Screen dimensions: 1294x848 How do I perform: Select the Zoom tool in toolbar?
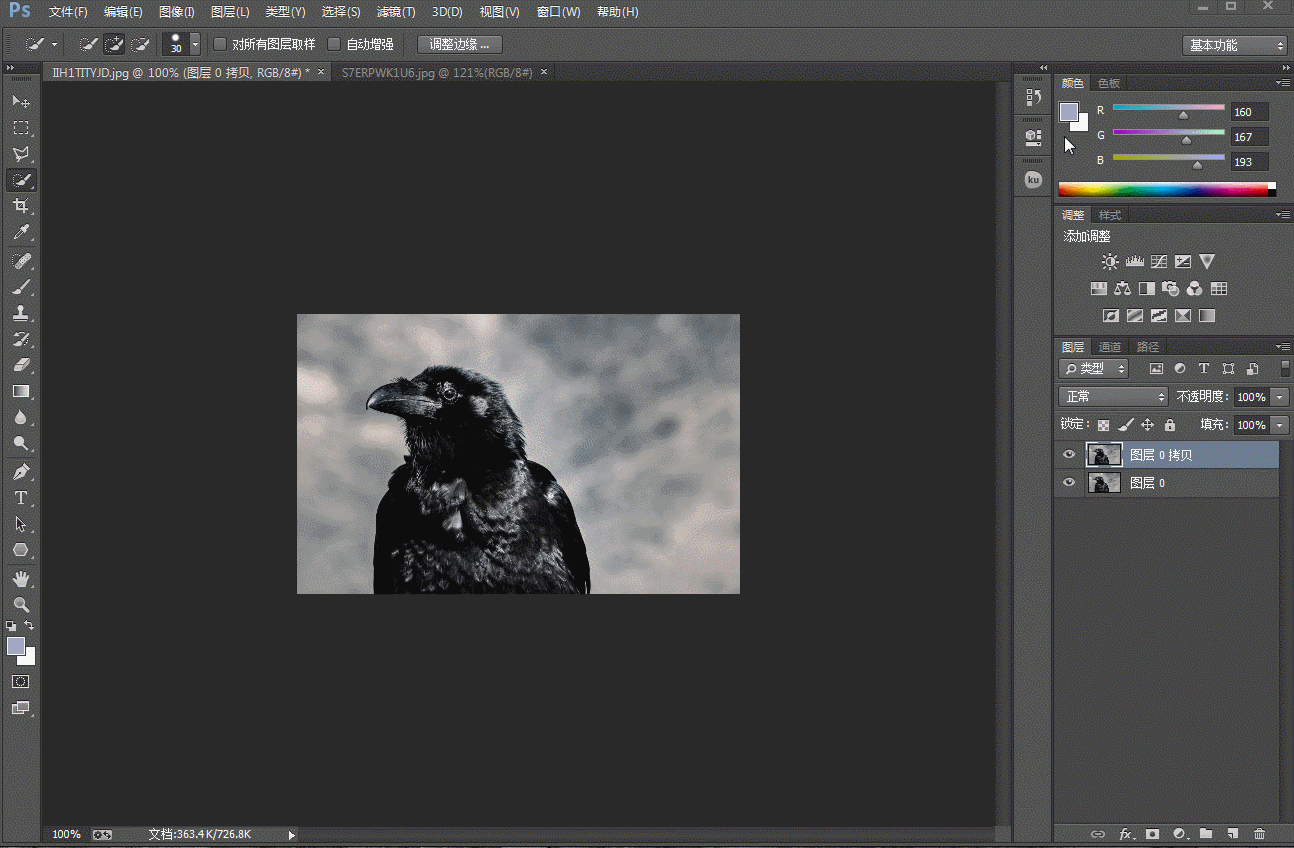coord(20,605)
